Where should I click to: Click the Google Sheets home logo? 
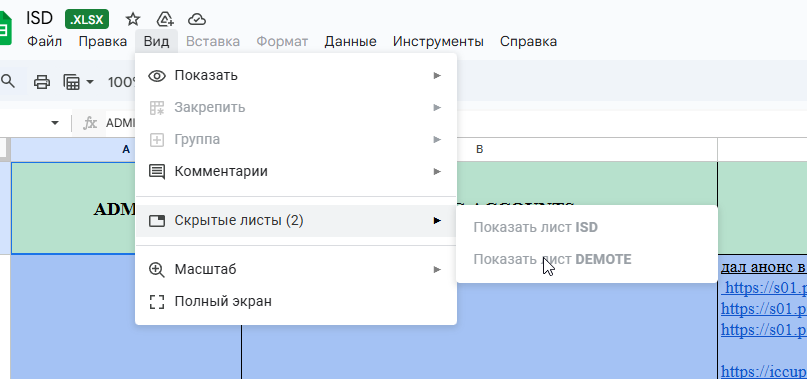[x=4, y=30]
